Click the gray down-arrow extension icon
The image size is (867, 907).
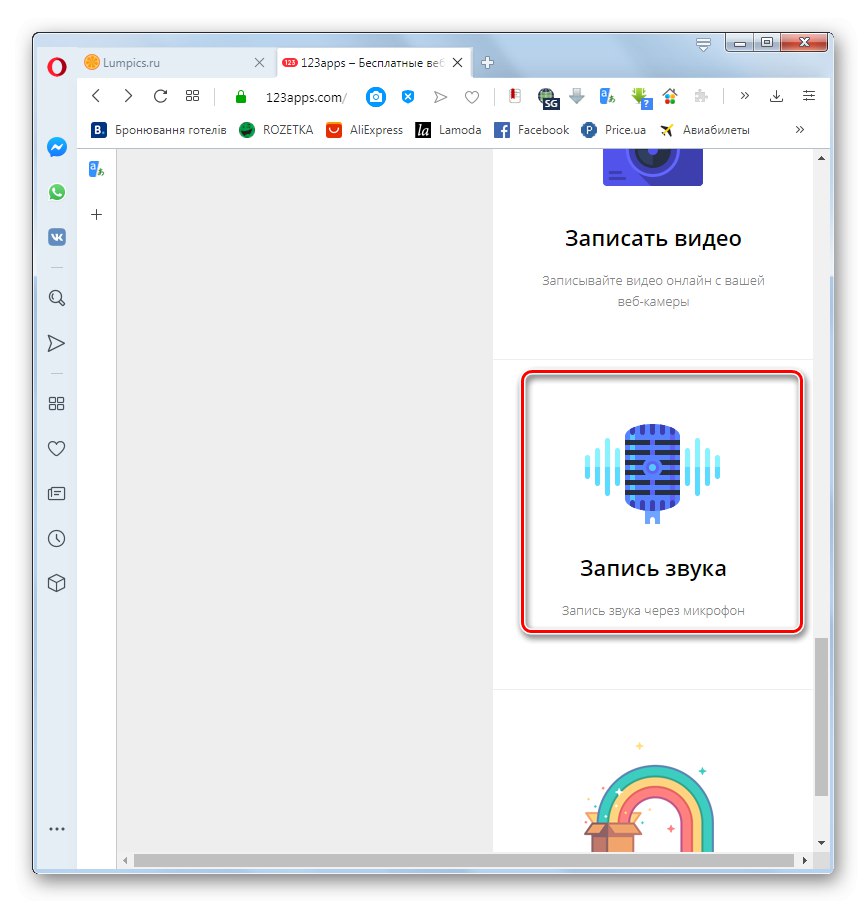[577, 96]
